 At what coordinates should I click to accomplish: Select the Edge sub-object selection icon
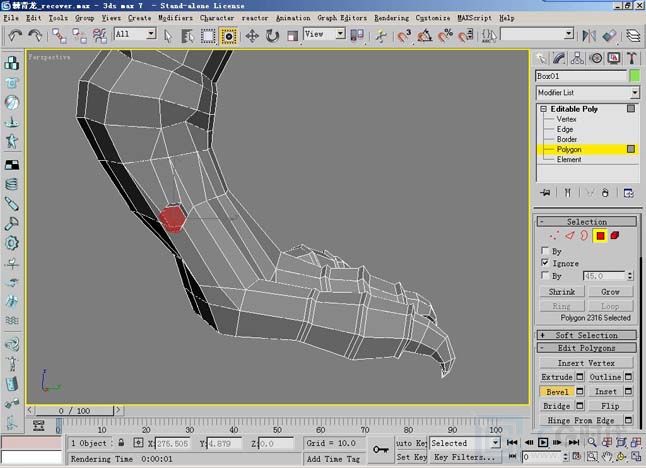570,236
